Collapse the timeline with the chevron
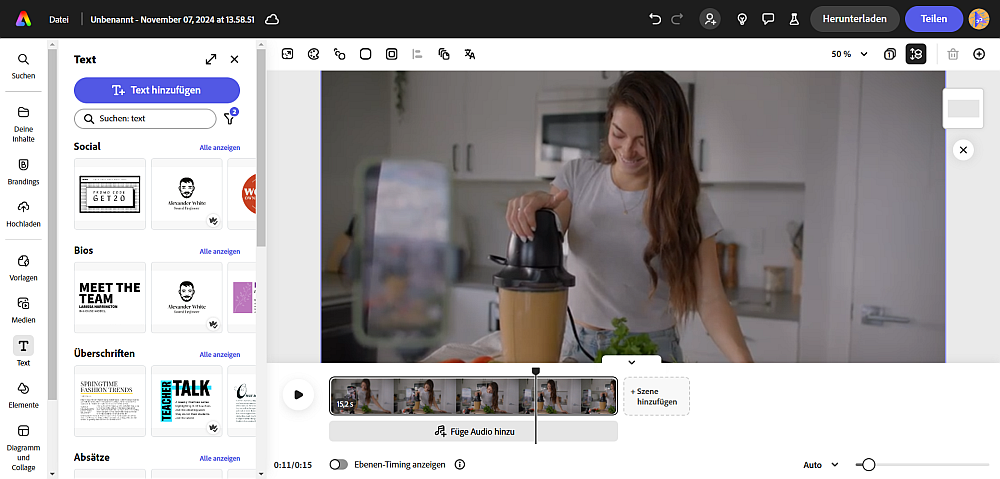This screenshot has height=479, width=1000. [x=631, y=362]
